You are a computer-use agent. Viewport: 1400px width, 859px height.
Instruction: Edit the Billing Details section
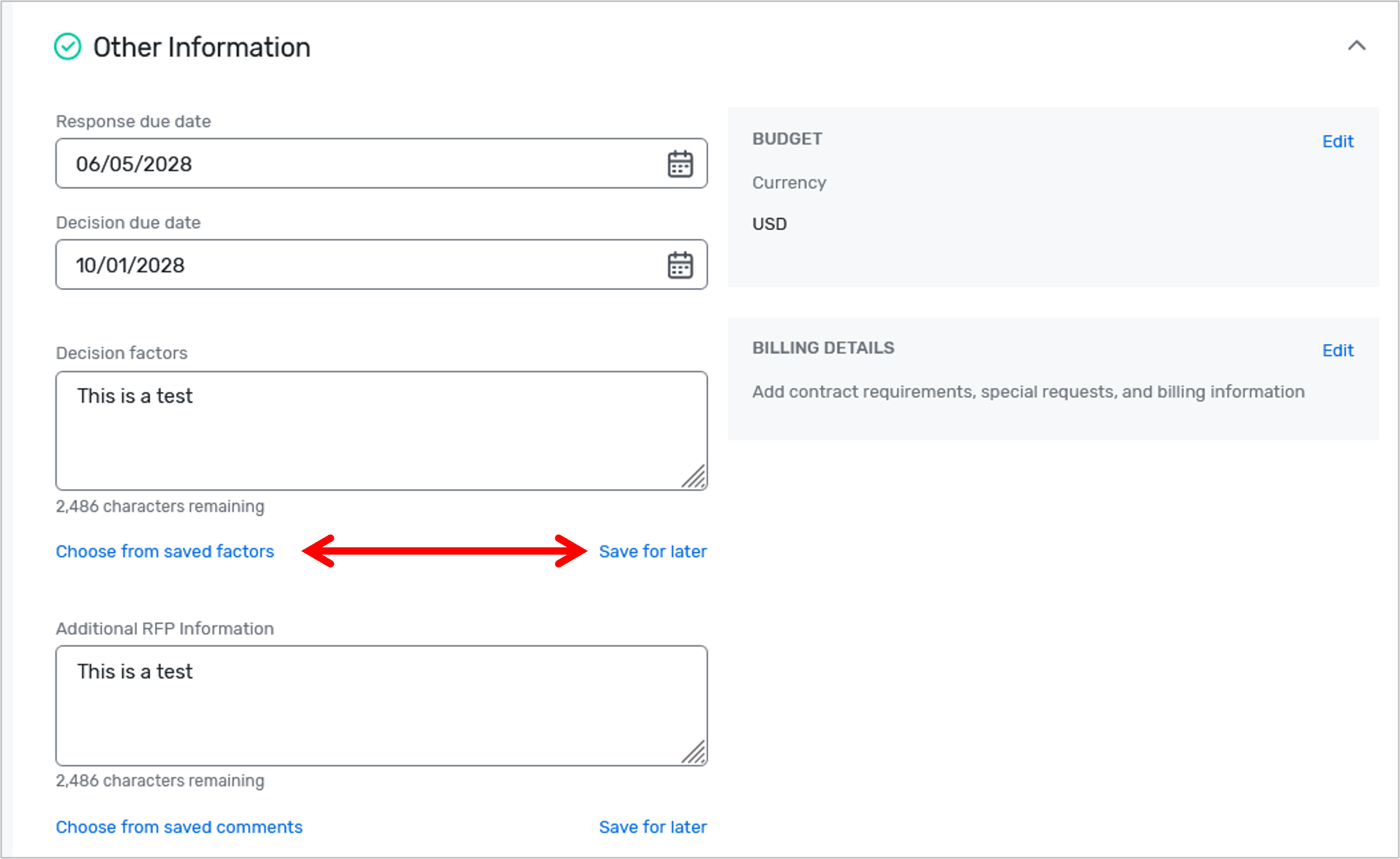click(1338, 351)
